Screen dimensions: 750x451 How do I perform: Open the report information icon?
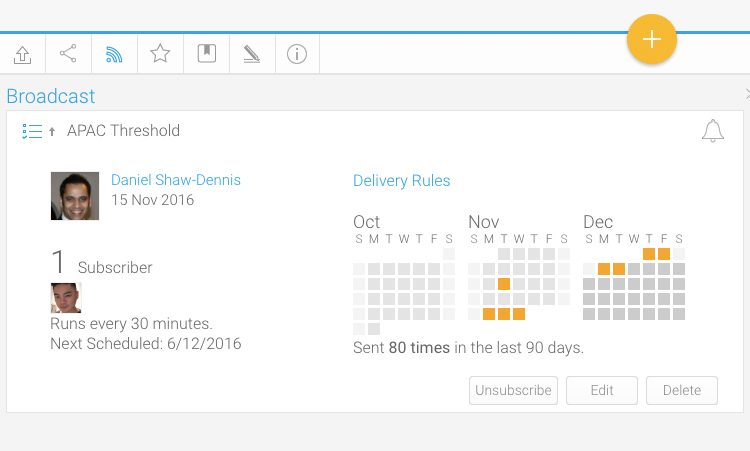[x=297, y=54]
